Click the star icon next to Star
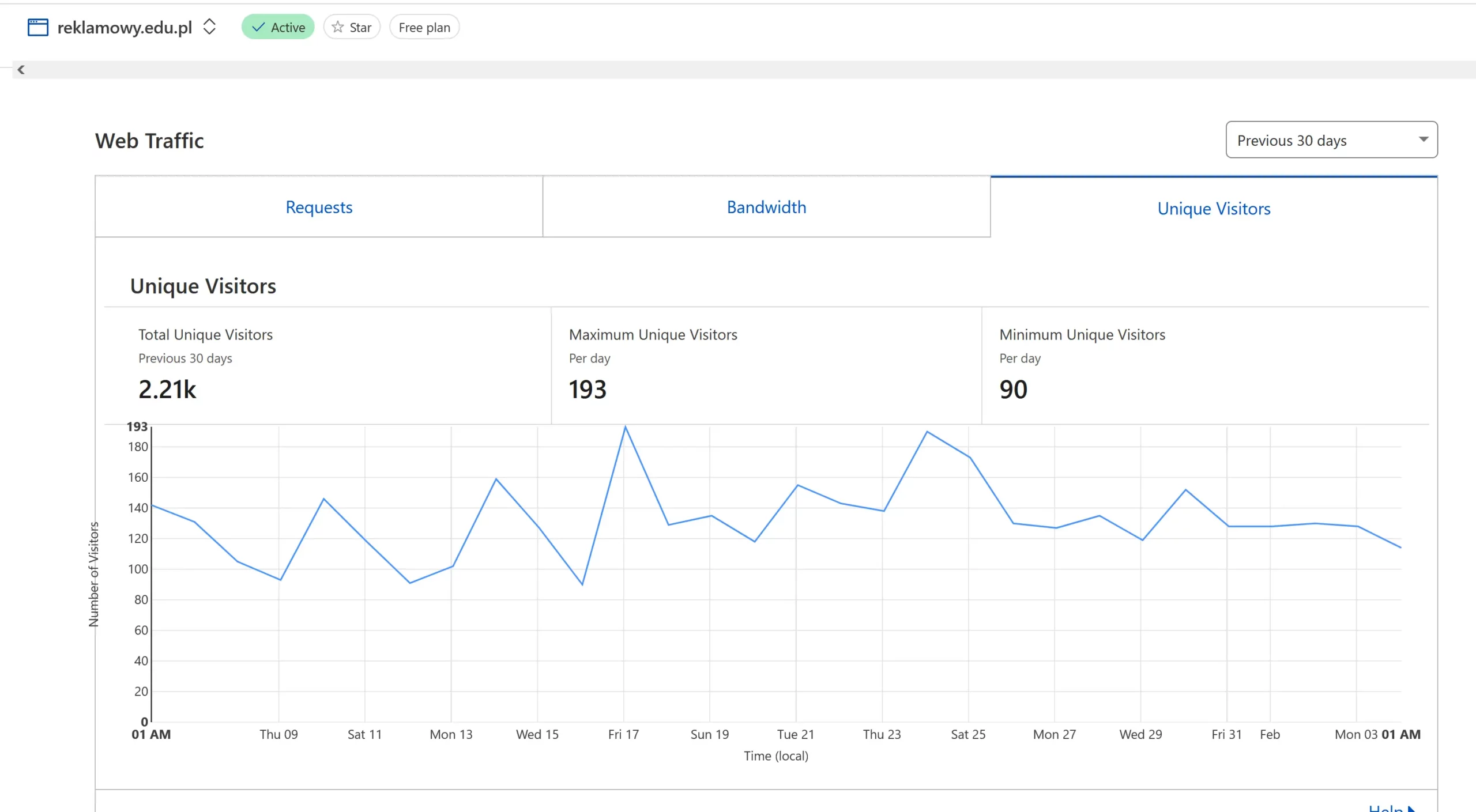1476x812 pixels. click(338, 27)
